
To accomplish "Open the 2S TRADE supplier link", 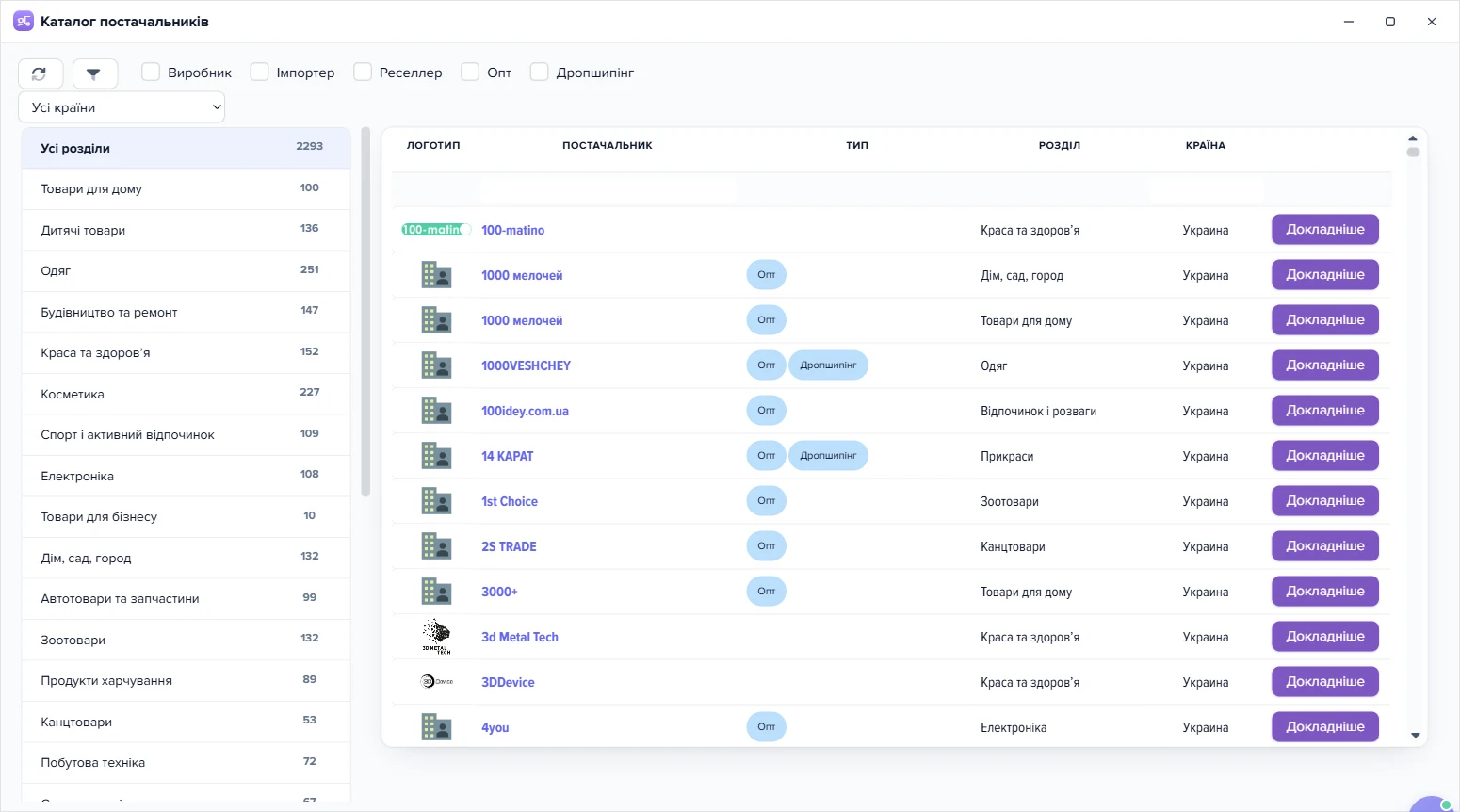I will pyautogui.click(x=509, y=546).
